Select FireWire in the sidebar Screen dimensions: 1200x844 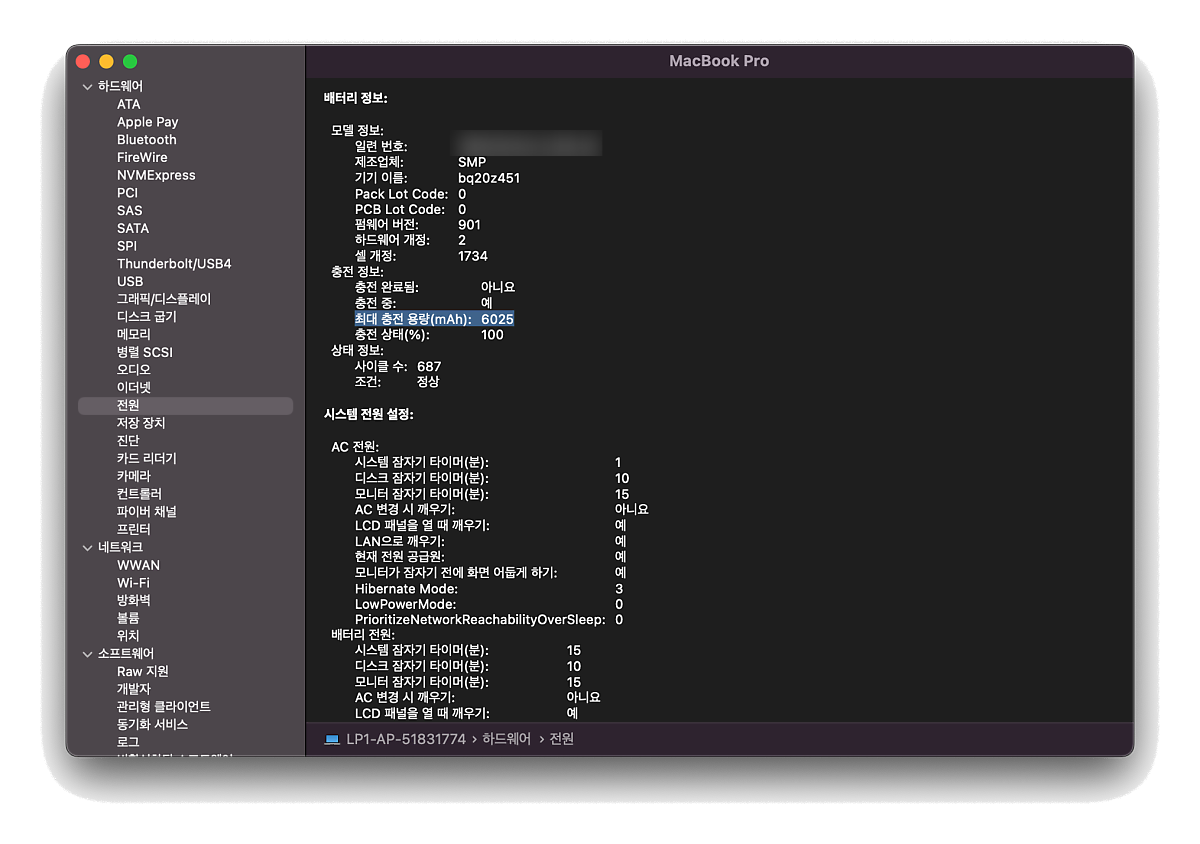coord(142,157)
